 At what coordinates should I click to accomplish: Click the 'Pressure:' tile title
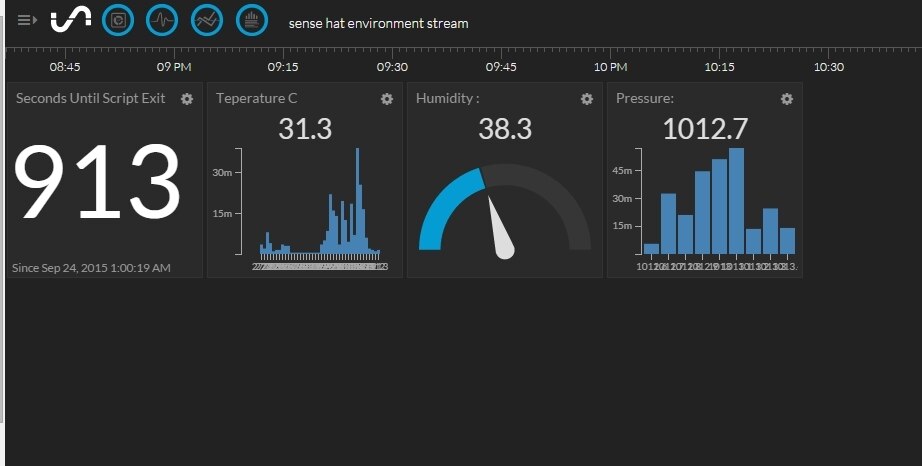tap(645, 98)
